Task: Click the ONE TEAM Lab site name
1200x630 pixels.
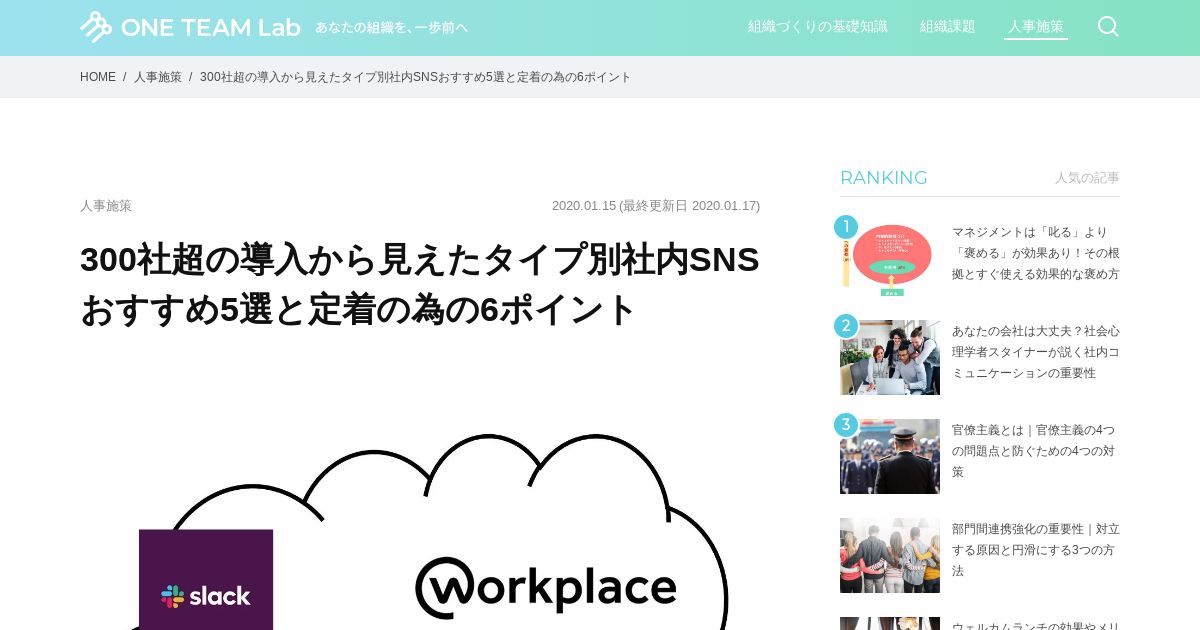Action: tap(210, 28)
